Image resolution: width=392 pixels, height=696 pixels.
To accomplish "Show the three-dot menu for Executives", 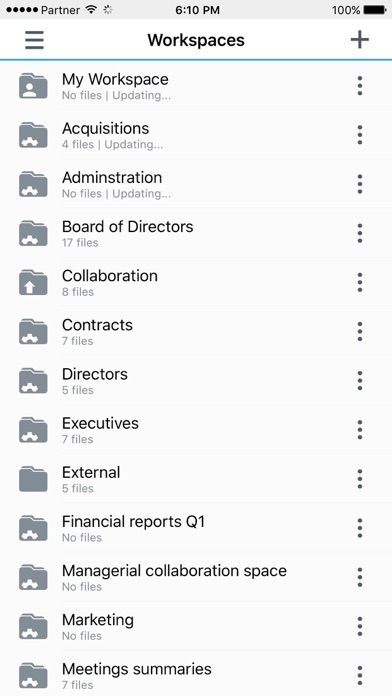I will [360, 430].
